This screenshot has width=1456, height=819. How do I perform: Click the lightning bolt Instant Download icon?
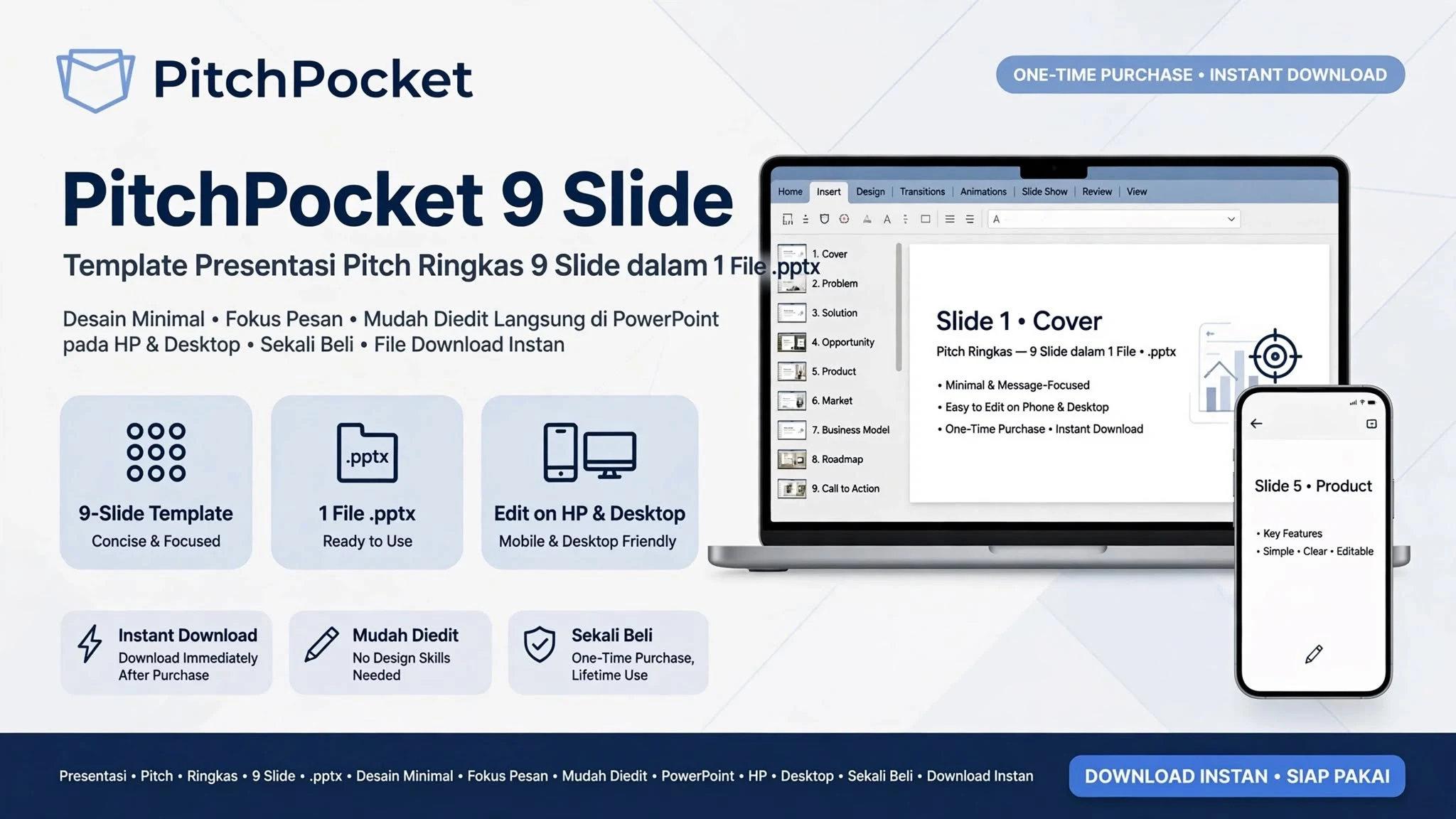click(x=90, y=644)
